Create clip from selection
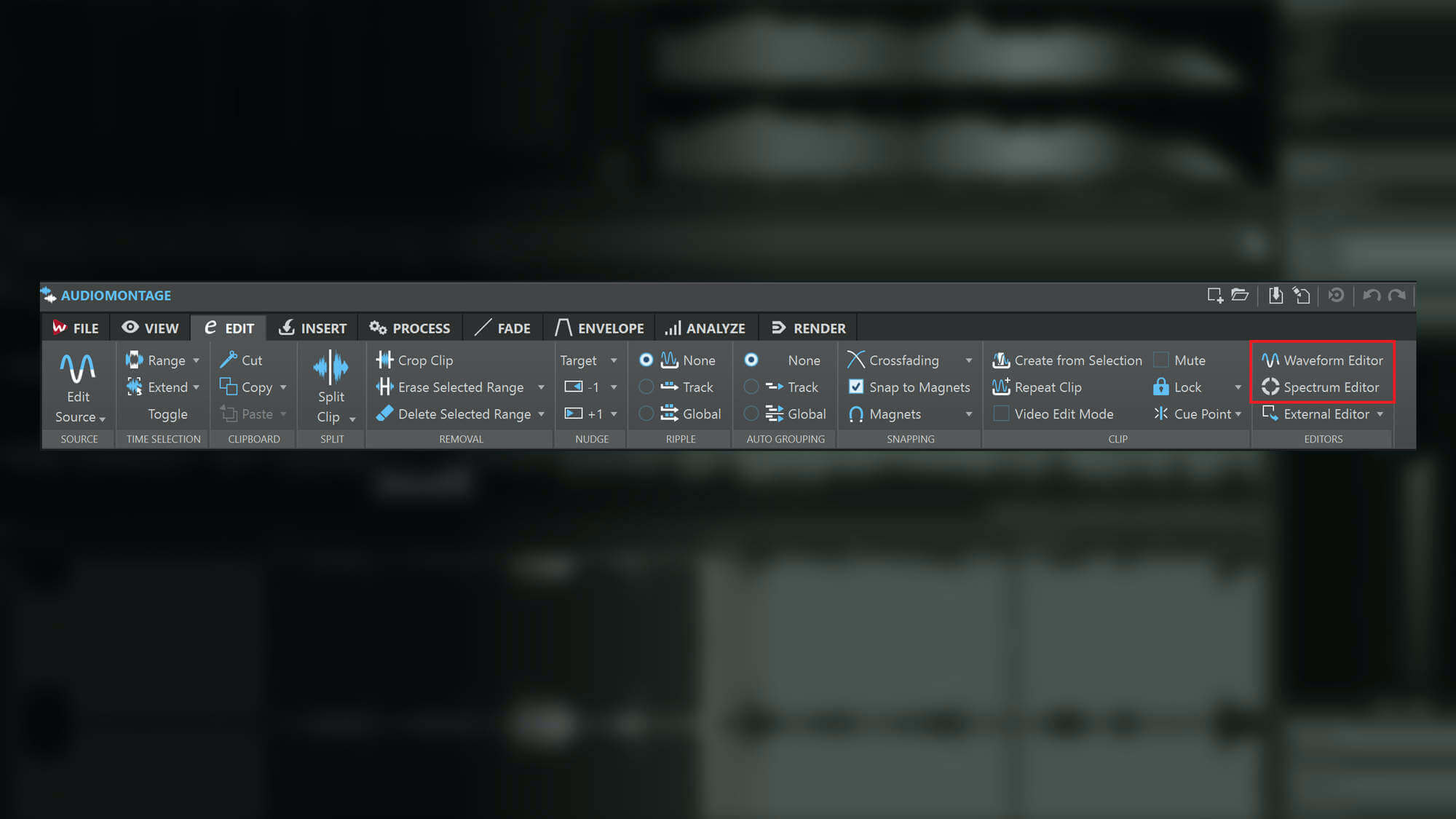This screenshot has width=1456, height=819. click(1067, 360)
